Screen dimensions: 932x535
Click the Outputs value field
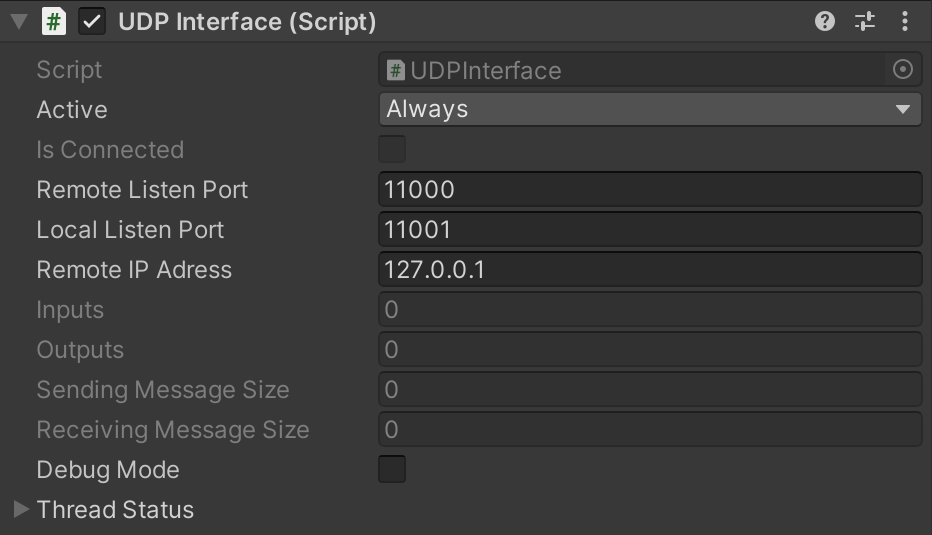[x=650, y=350]
